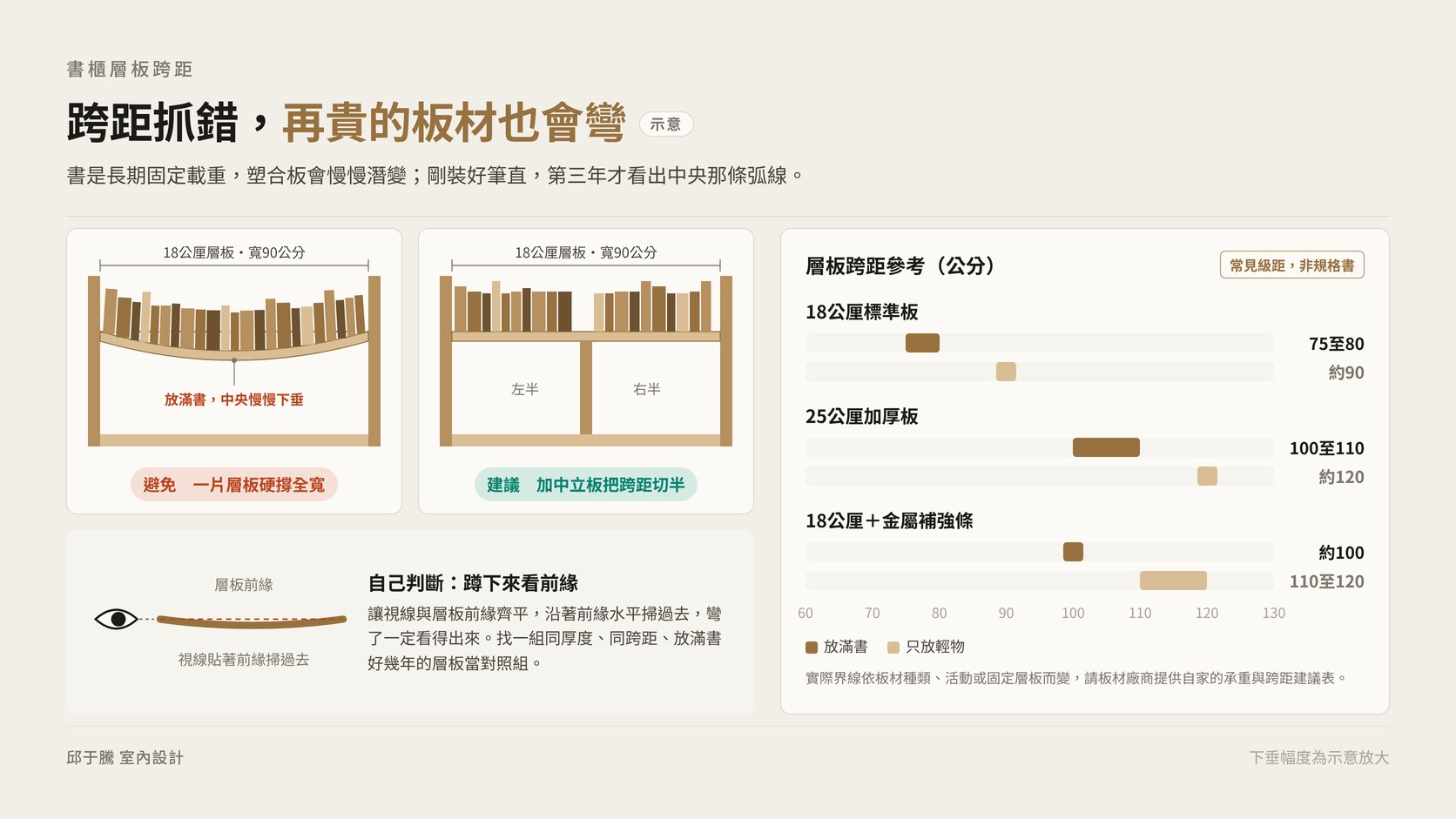The image size is (1456, 819).
Task: Click the light bar for 18公分標準板 約90
Action: tap(1006, 372)
